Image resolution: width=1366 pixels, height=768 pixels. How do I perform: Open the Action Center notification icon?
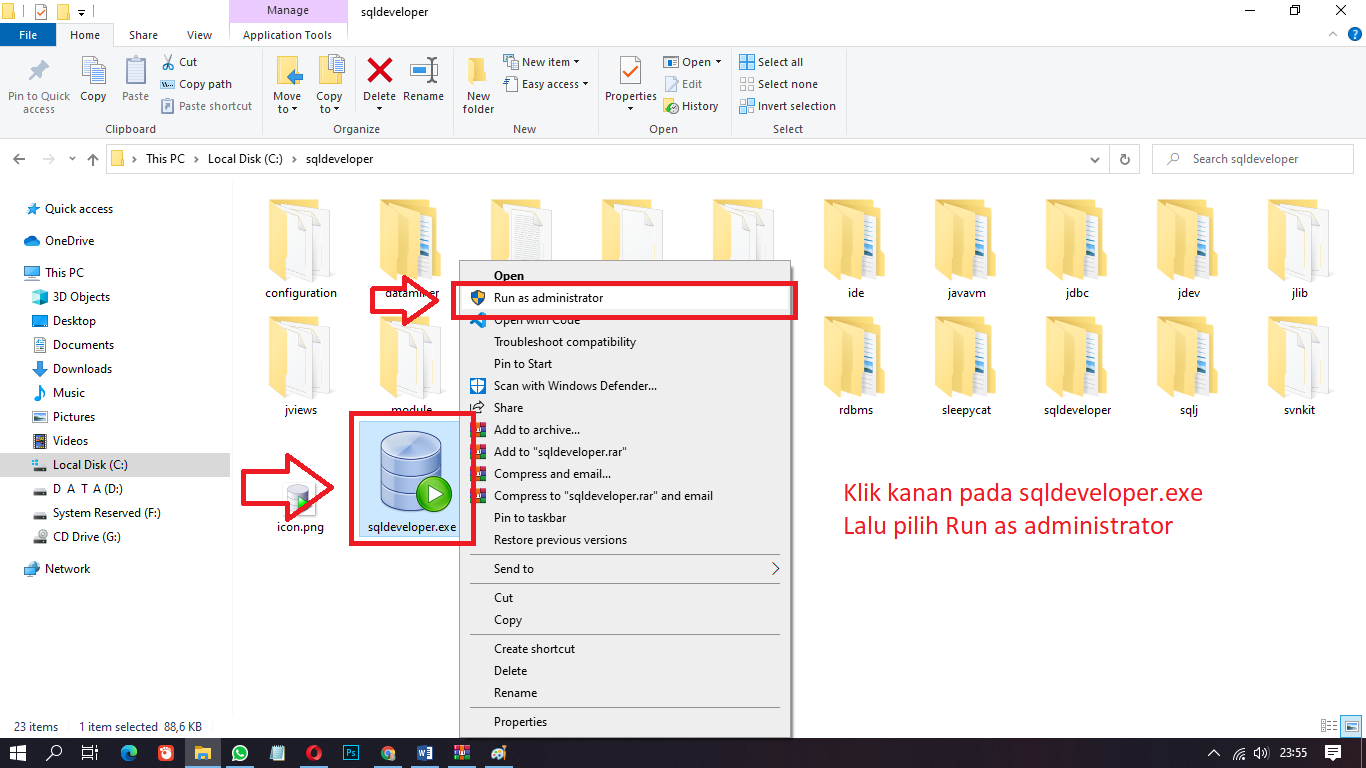coord(1332,753)
